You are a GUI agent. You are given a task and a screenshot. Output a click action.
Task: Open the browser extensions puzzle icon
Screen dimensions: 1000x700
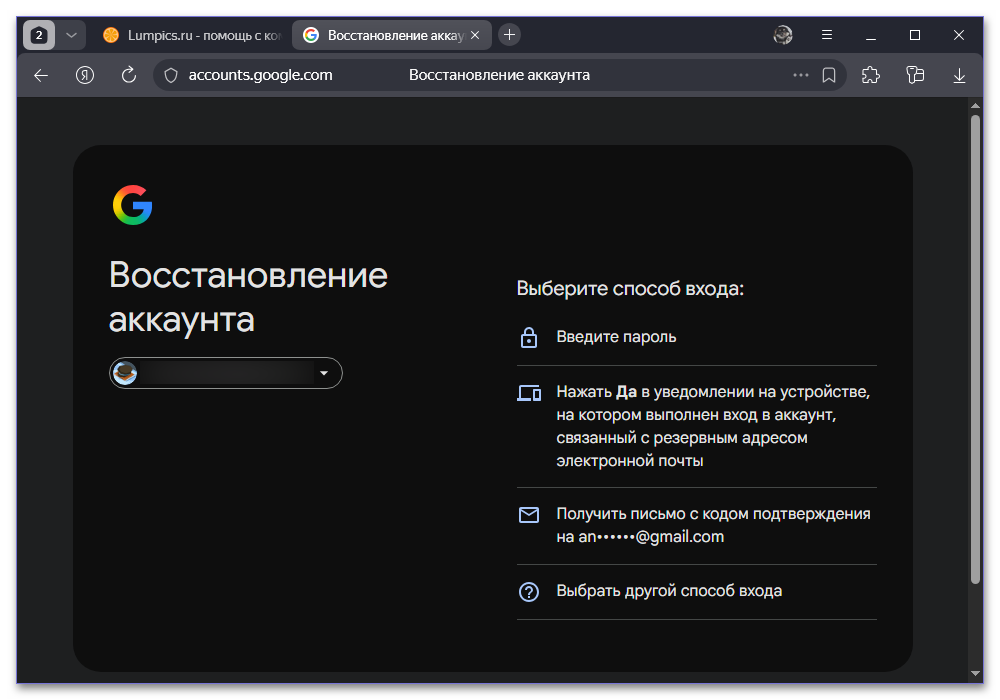[x=871, y=75]
